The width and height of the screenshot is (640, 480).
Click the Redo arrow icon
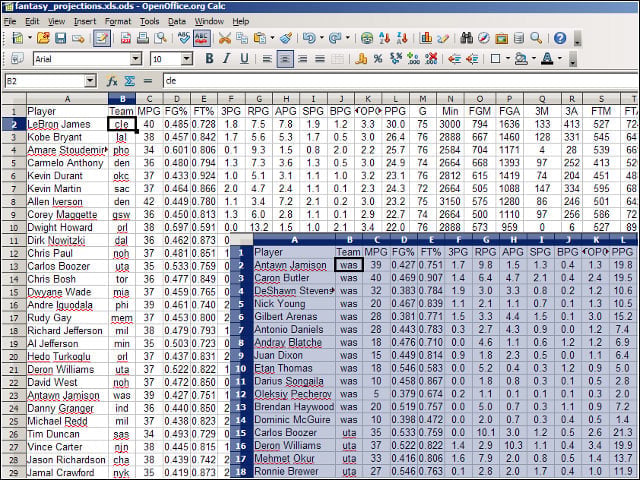(335, 38)
